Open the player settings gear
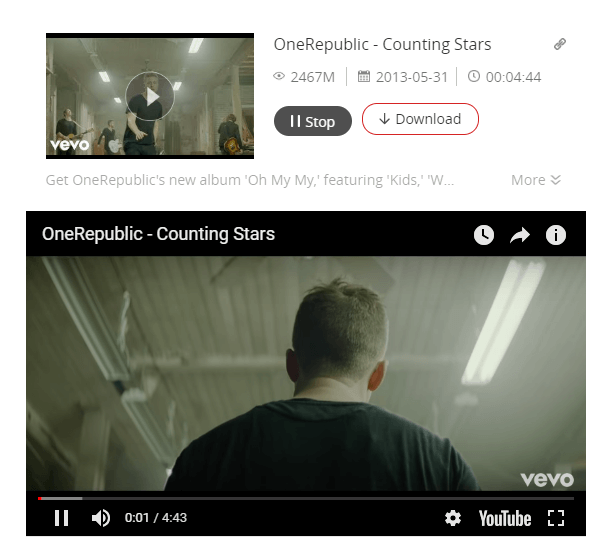The height and width of the screenshot is (547, 611). (453, 518)
